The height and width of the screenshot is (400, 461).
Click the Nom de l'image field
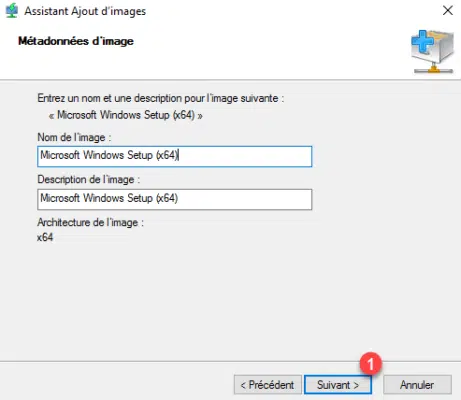click(x=175, y=156)
